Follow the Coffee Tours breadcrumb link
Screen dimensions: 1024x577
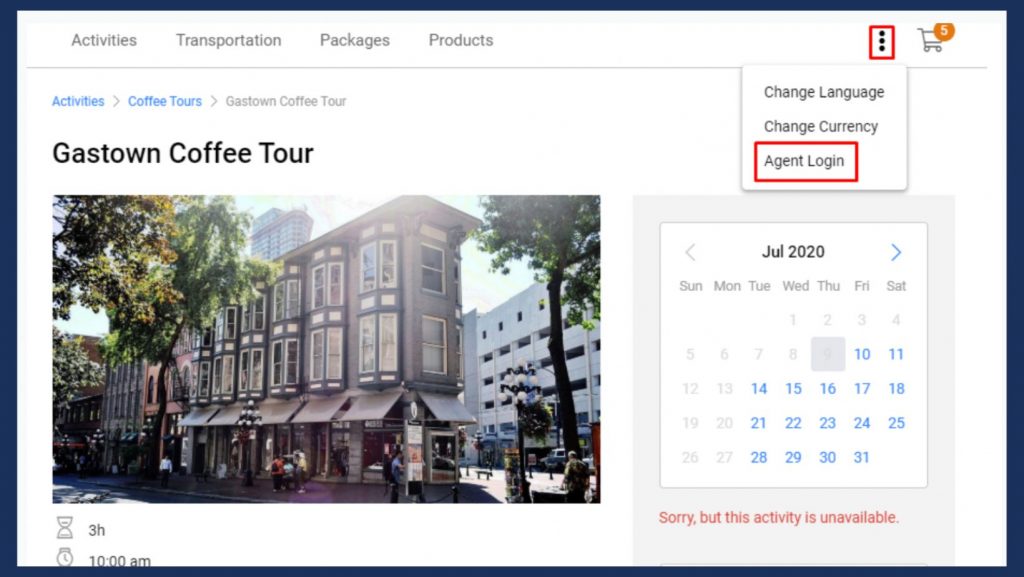pos(164,101)
